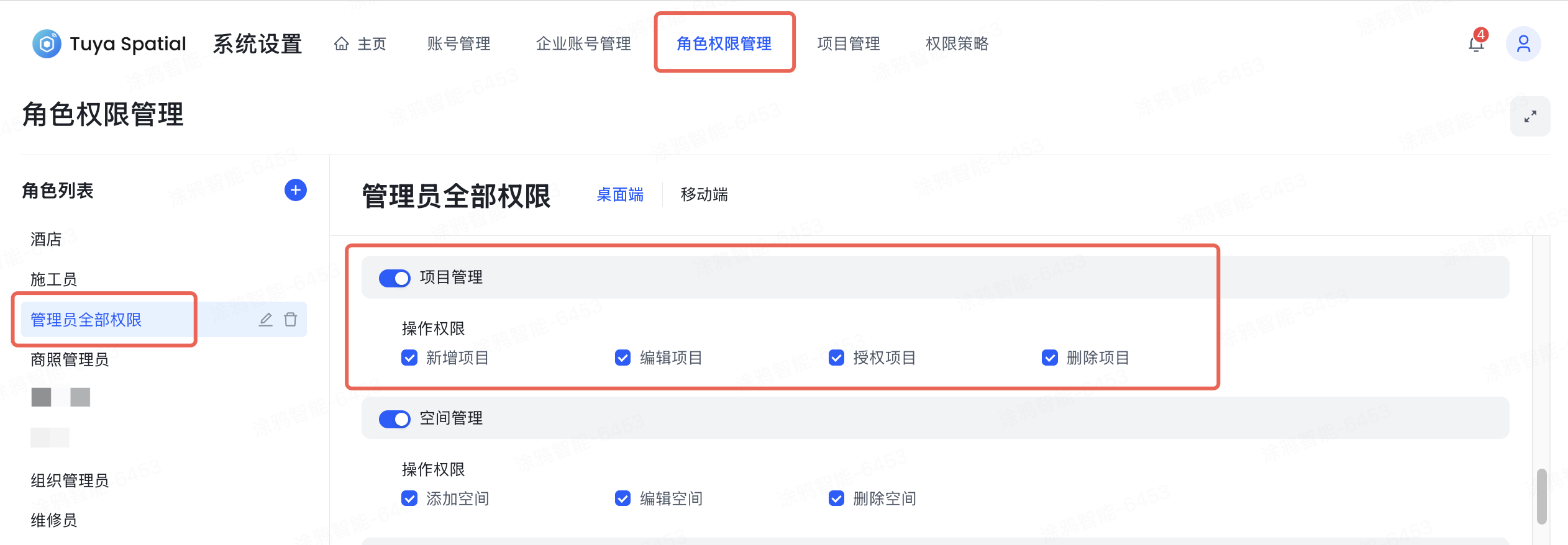Uncheck the 新增项目 checkbox
The height and width of the screenshot is (545, 1568).
tap(409, 358)
